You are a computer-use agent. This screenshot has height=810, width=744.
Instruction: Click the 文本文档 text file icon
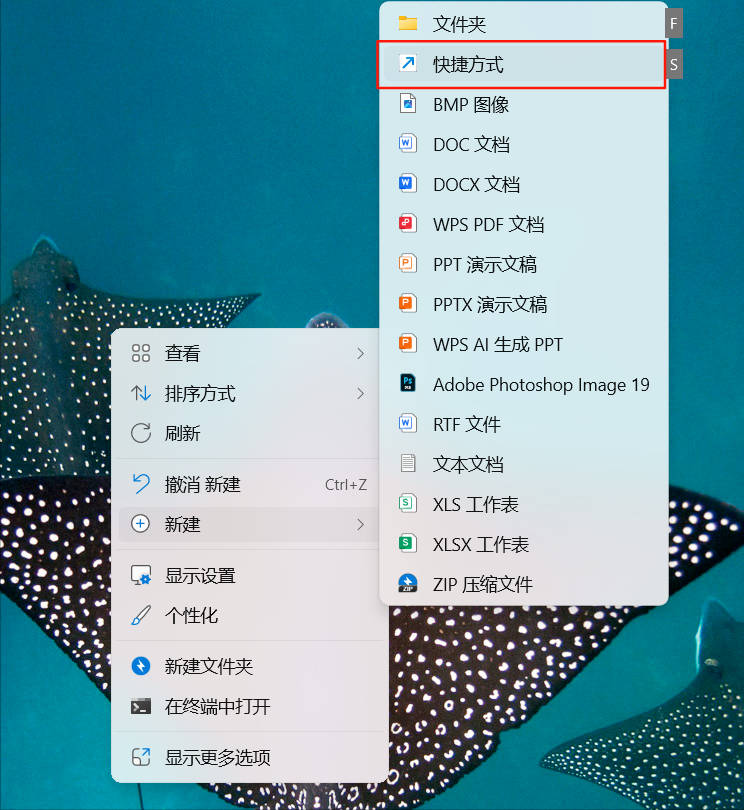(408, 463)
